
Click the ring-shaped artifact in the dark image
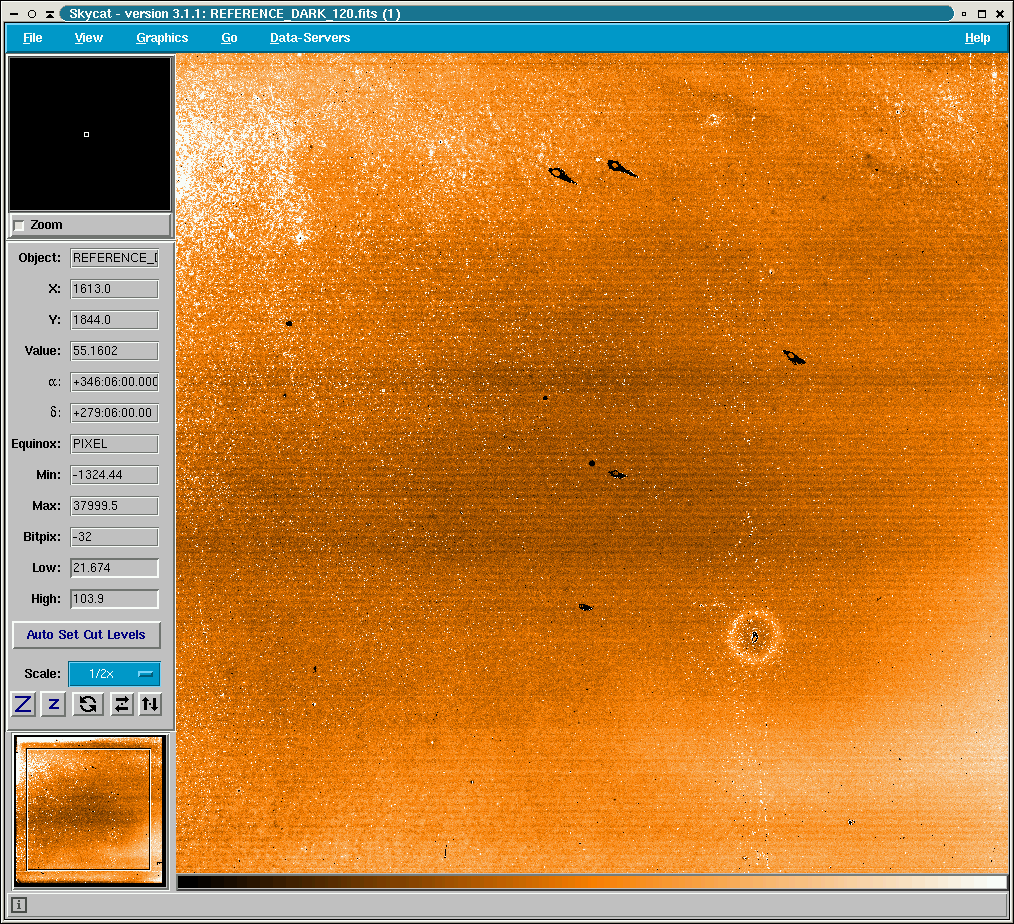pyautogui.click(x=754, y=636)
